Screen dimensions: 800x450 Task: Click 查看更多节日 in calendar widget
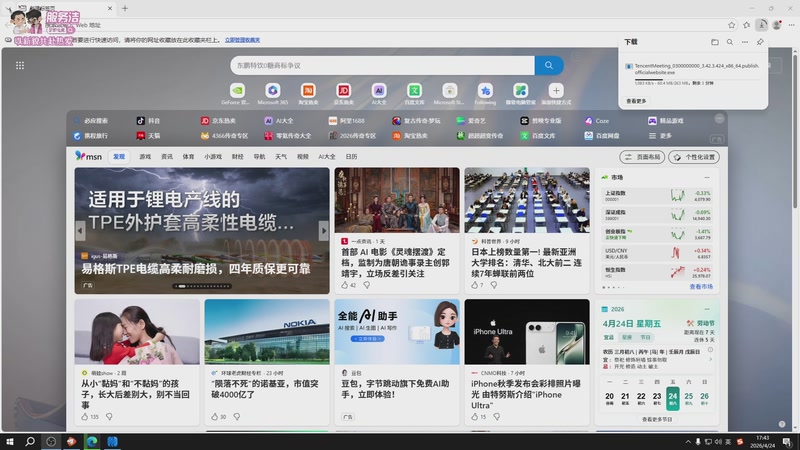pos(657,419)
